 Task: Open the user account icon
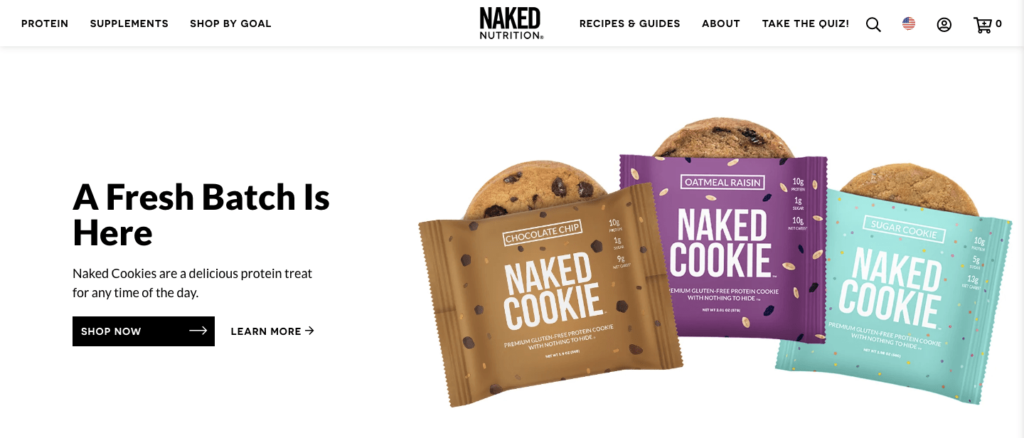coord(944,25)
